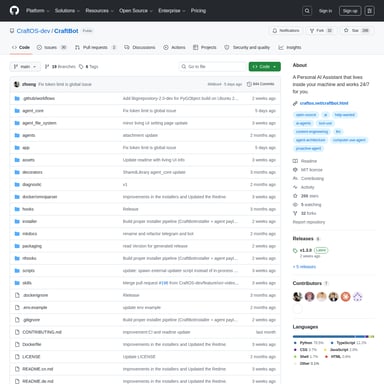This screenshot has width=384, height=384.
Task: View the Tags link beside Branches
Action: point(89,67)
